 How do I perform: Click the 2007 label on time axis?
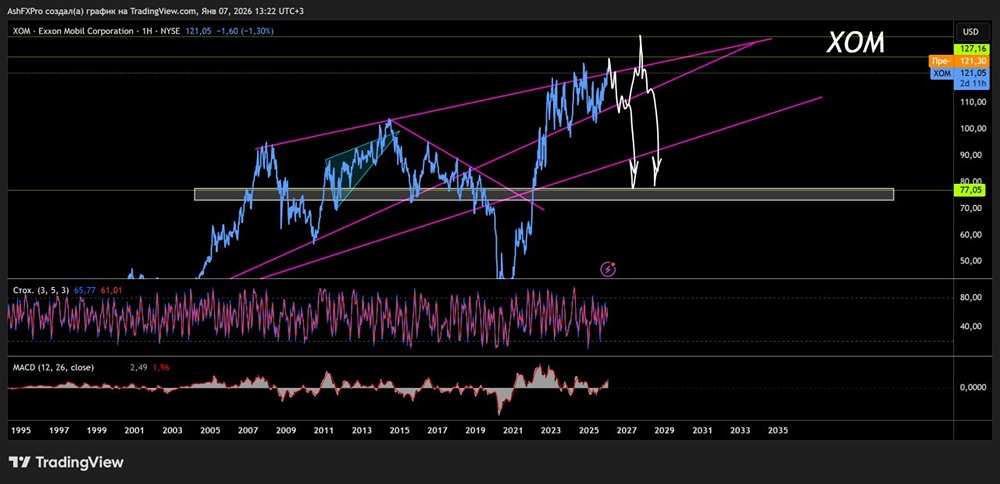point(247,430)
